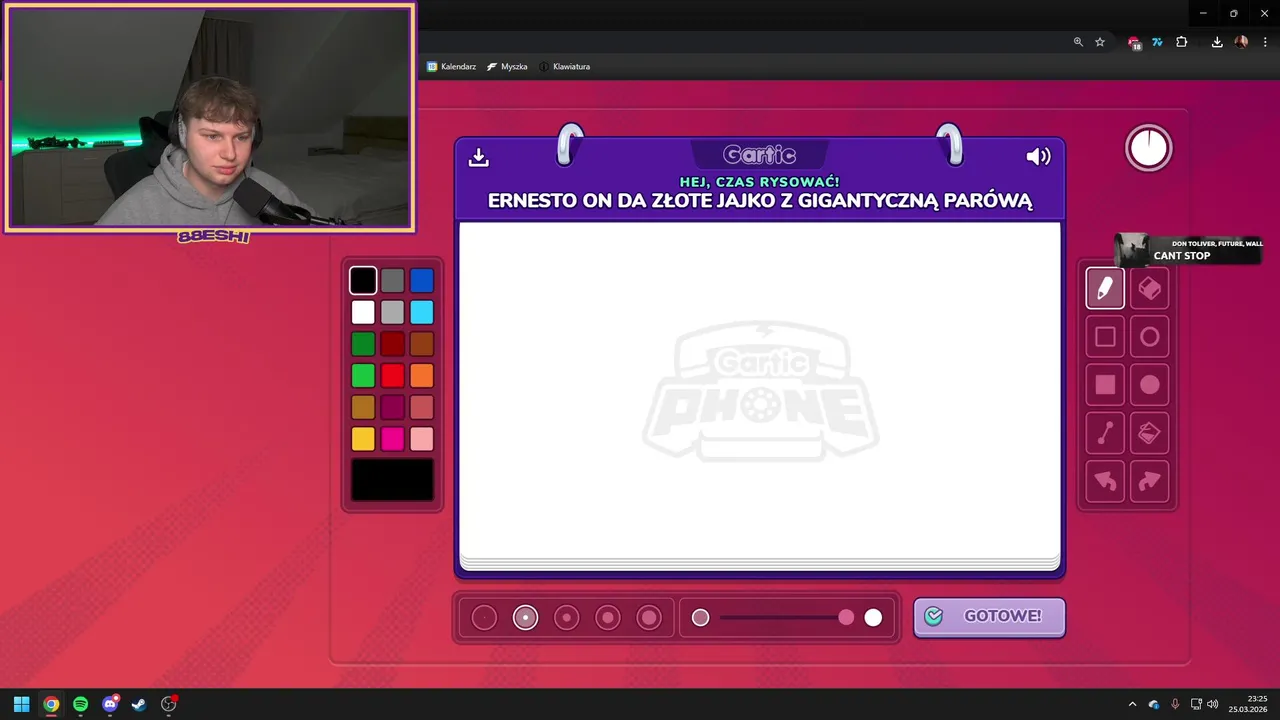The image size is (1280, 720).
Task: Pick the orange color swatch
Action: [x=422, y=376]
